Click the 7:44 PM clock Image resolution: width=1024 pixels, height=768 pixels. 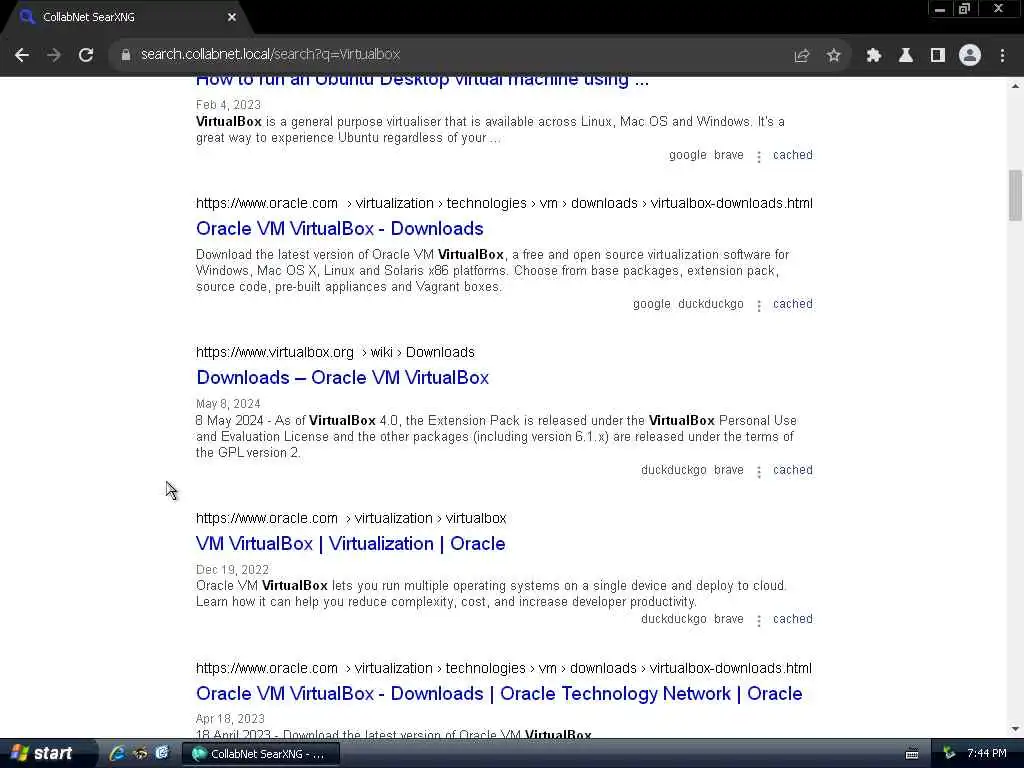coord(987,753)
